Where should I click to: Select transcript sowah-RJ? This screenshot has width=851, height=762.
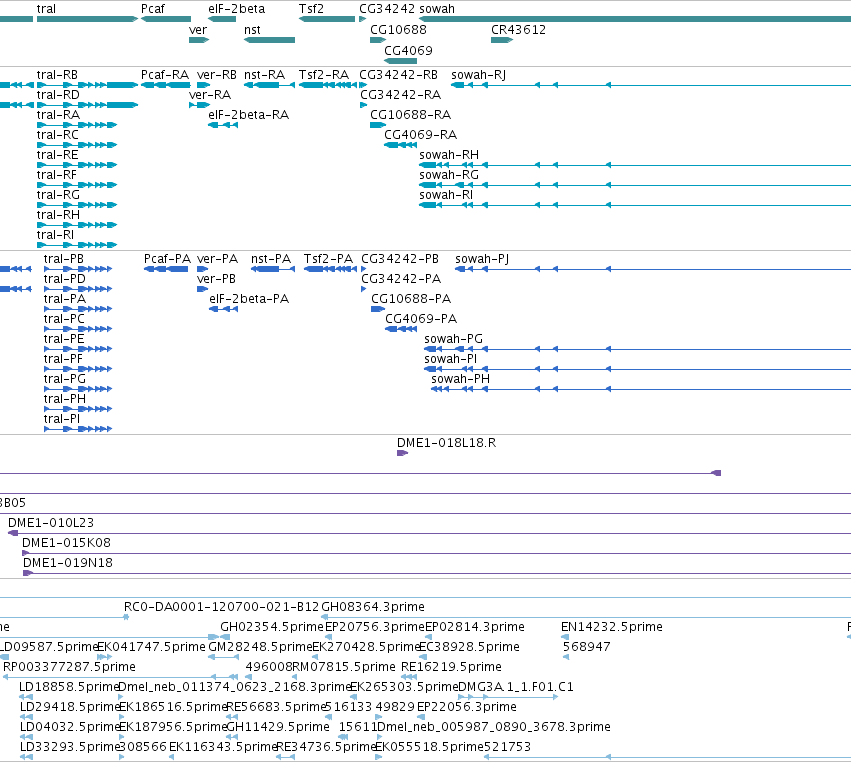(x=478, y=75)
